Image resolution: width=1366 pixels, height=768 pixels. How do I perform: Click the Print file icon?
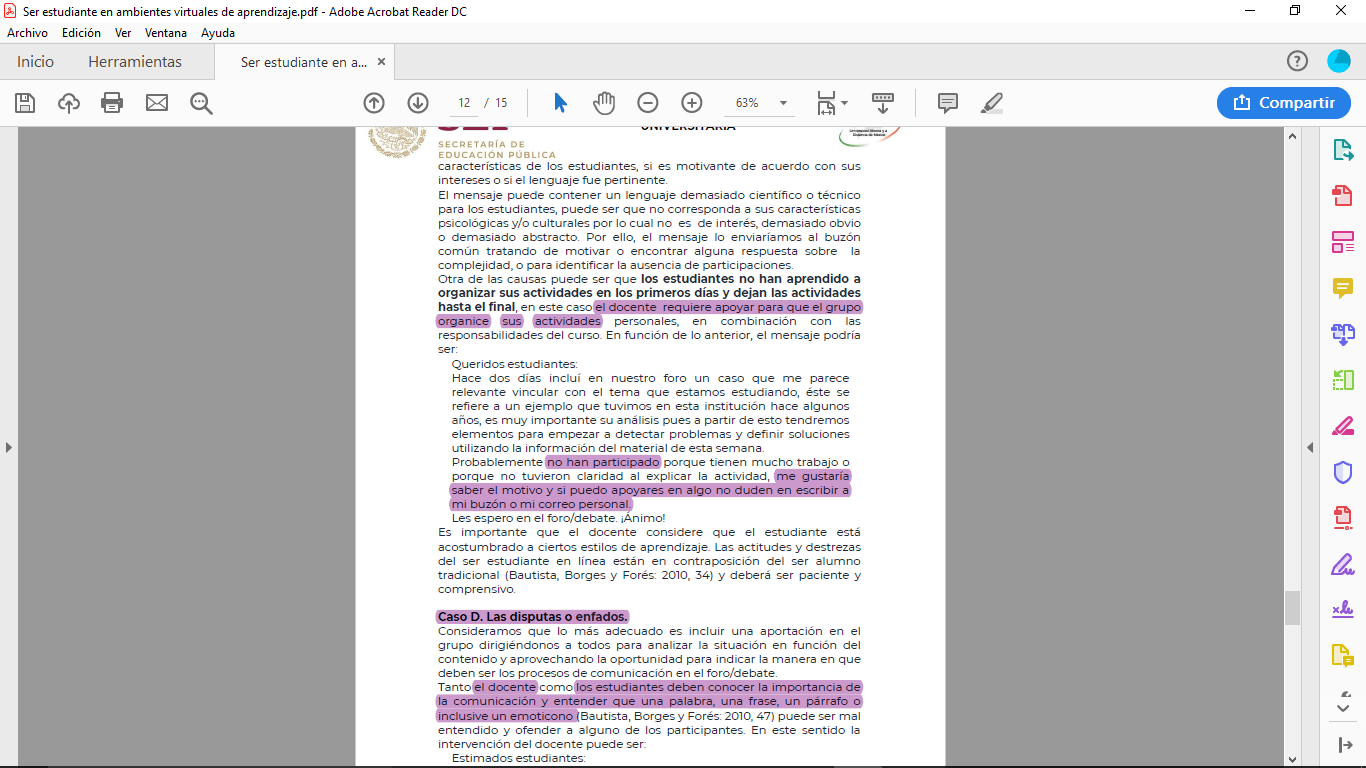112,103
